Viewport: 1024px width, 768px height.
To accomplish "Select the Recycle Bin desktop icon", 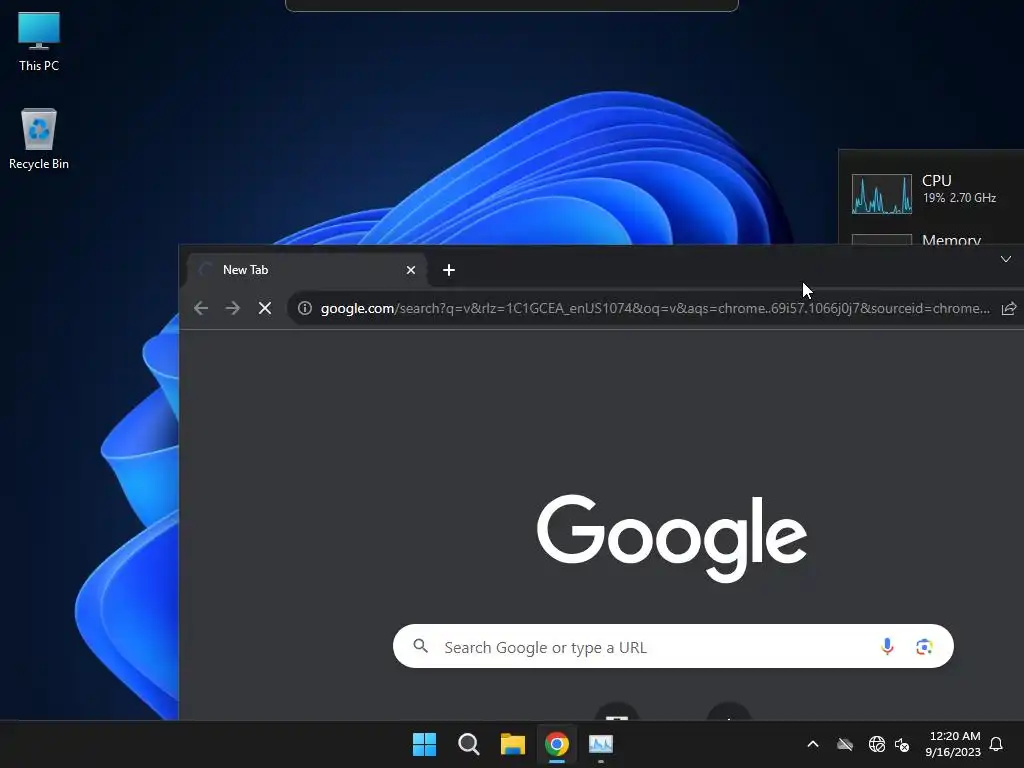I will point(39,139).
